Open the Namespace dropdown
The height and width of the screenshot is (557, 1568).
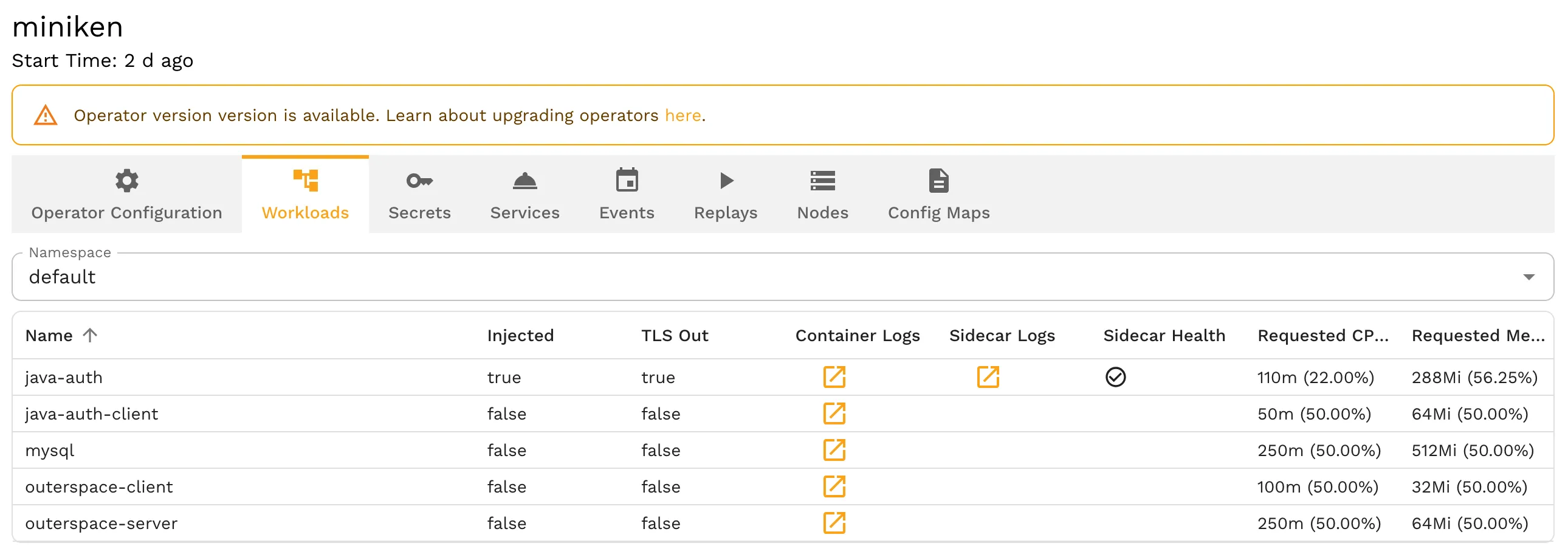pos(782,276)
